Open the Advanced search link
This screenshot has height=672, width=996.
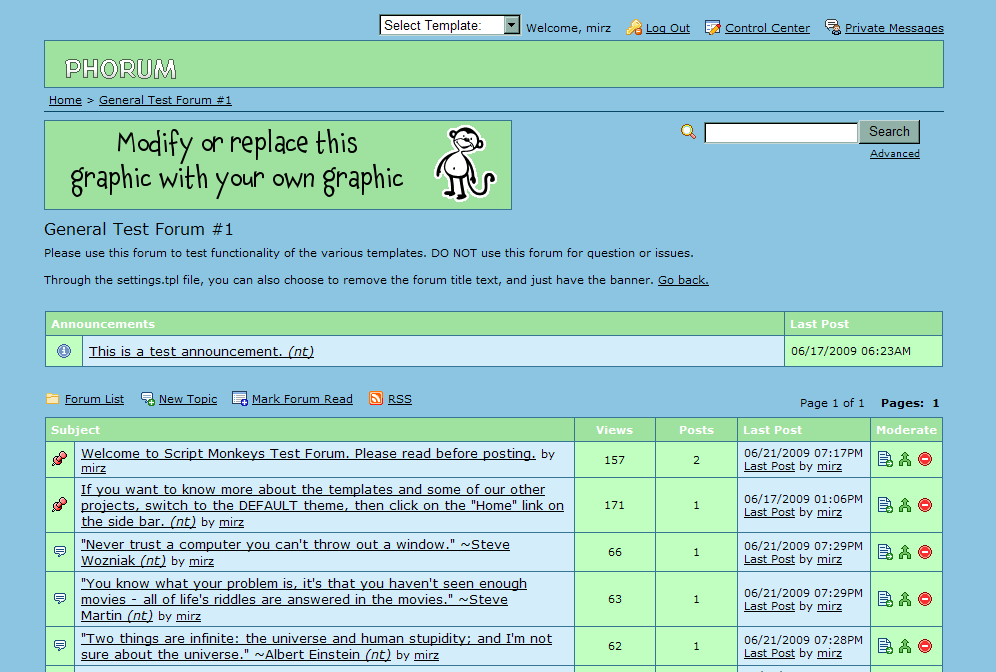click(x=894, y=154)
